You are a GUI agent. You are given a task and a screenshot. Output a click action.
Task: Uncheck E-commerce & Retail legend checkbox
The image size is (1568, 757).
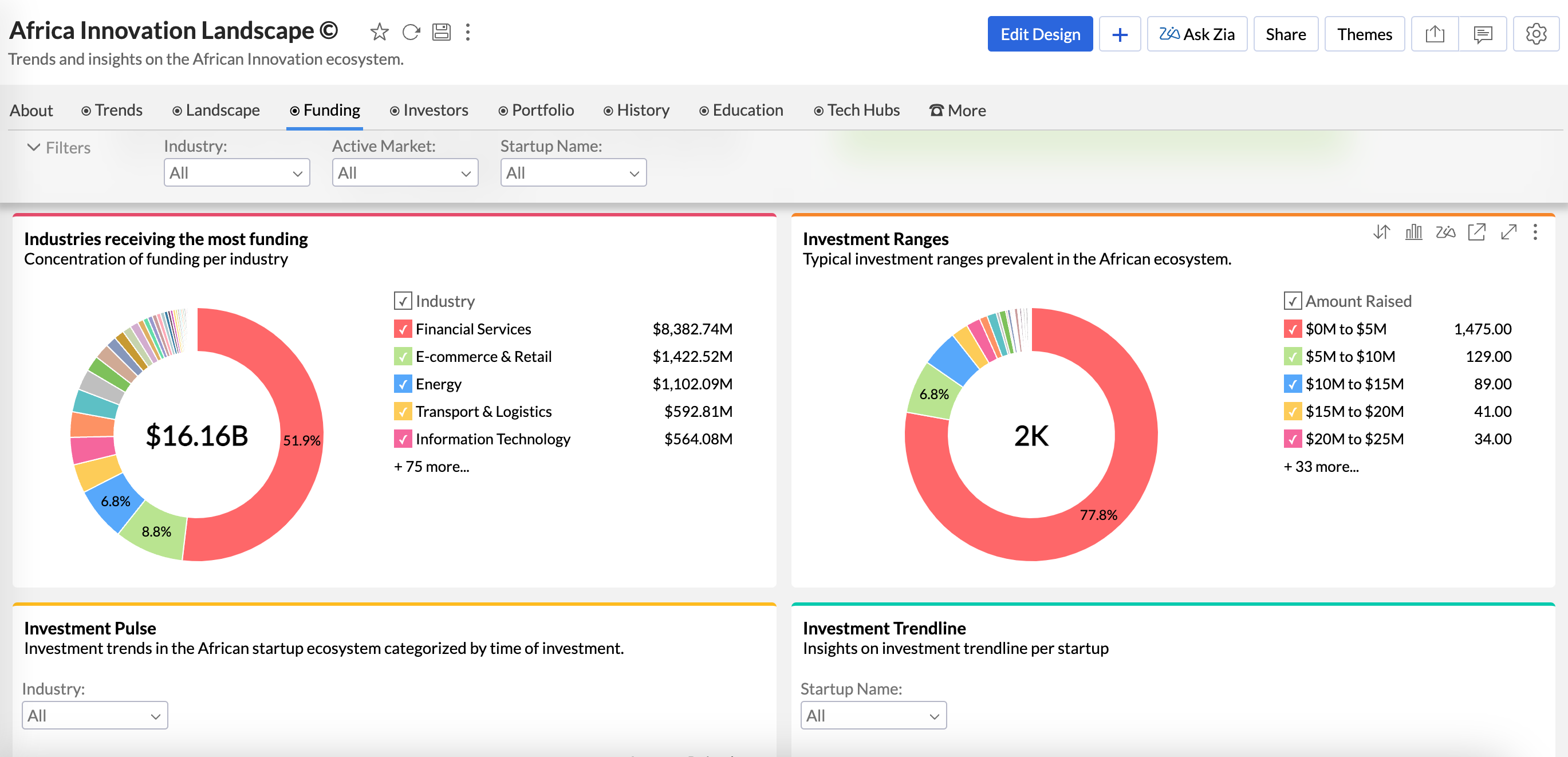pos(403,356)
